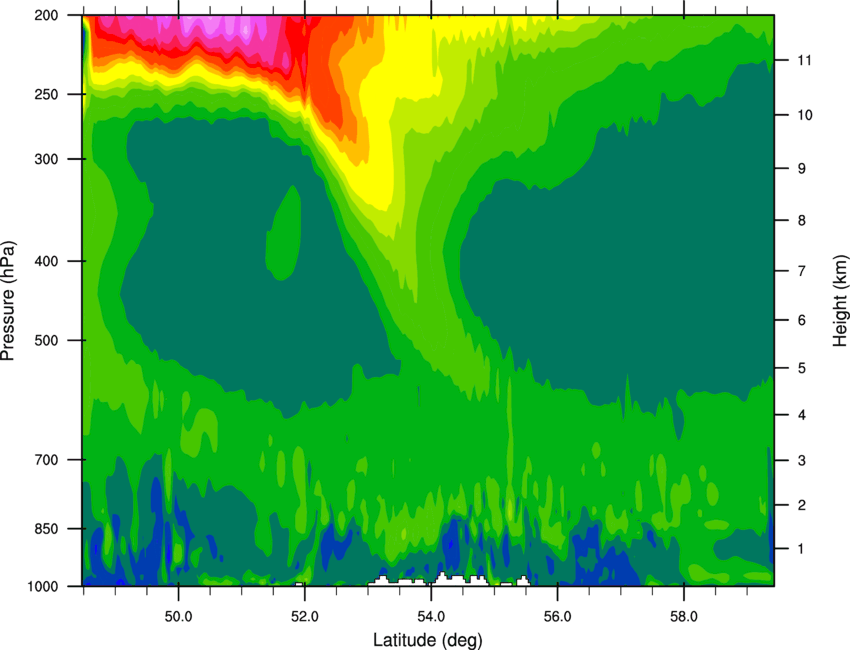This screenshot has height=650, width=850.
Task: Click the 3 km height tick label
Action: (802, 461)
